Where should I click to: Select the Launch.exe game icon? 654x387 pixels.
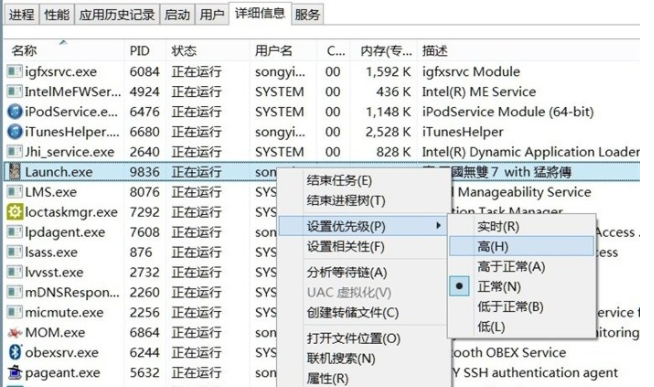click(x=15, y=172)
